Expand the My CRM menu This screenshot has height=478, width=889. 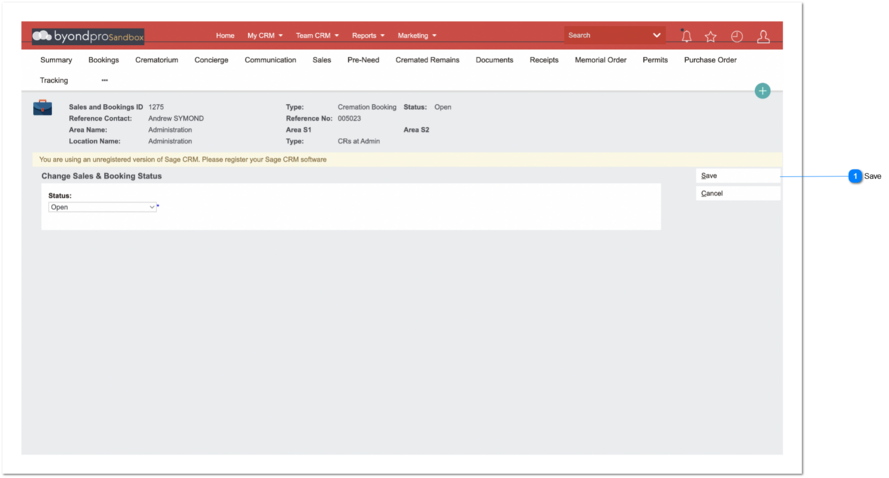pyautogui.click(x=265, y=35)
